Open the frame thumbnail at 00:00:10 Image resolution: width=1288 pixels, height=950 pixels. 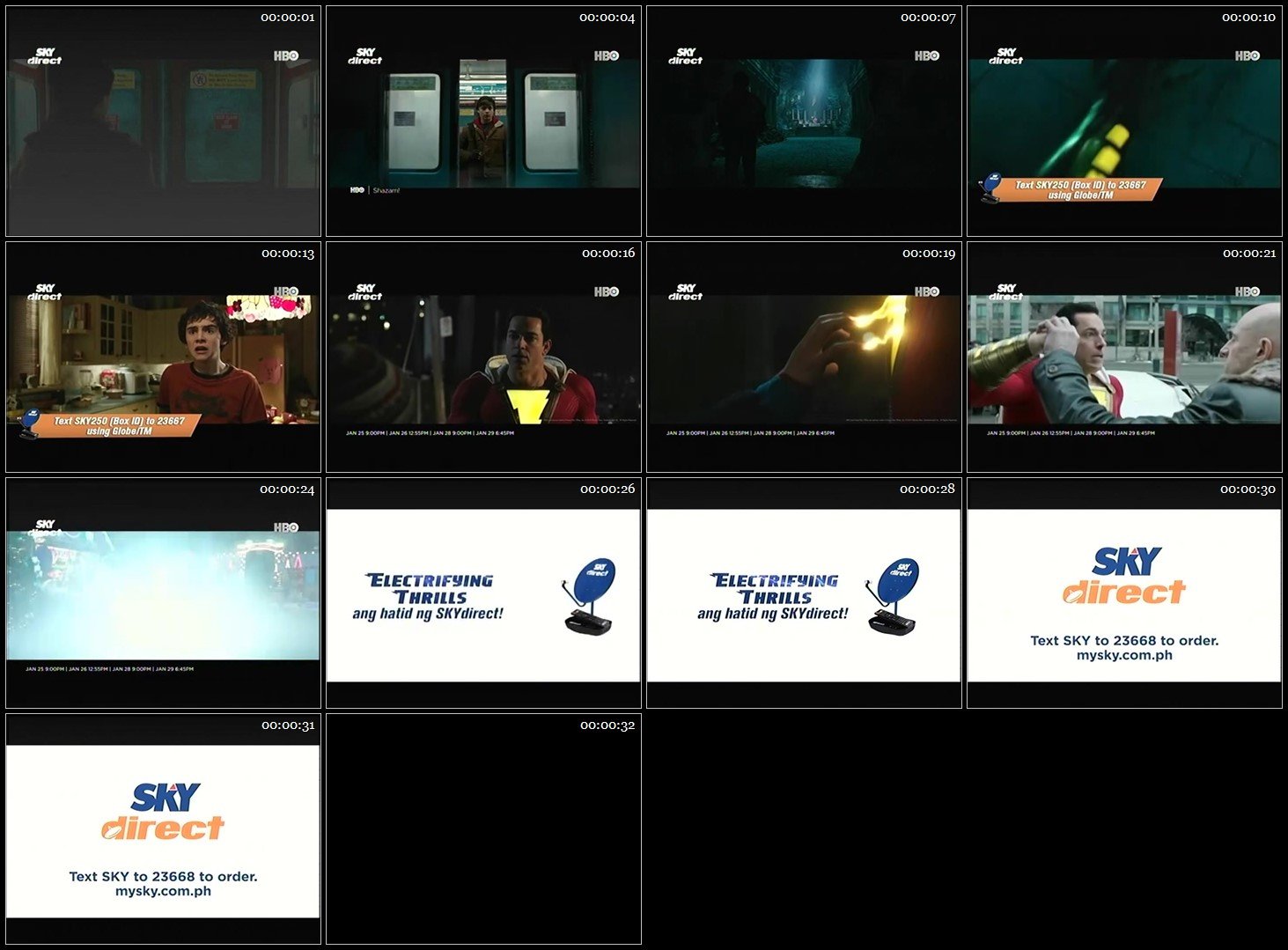[x=1124, y=121]
